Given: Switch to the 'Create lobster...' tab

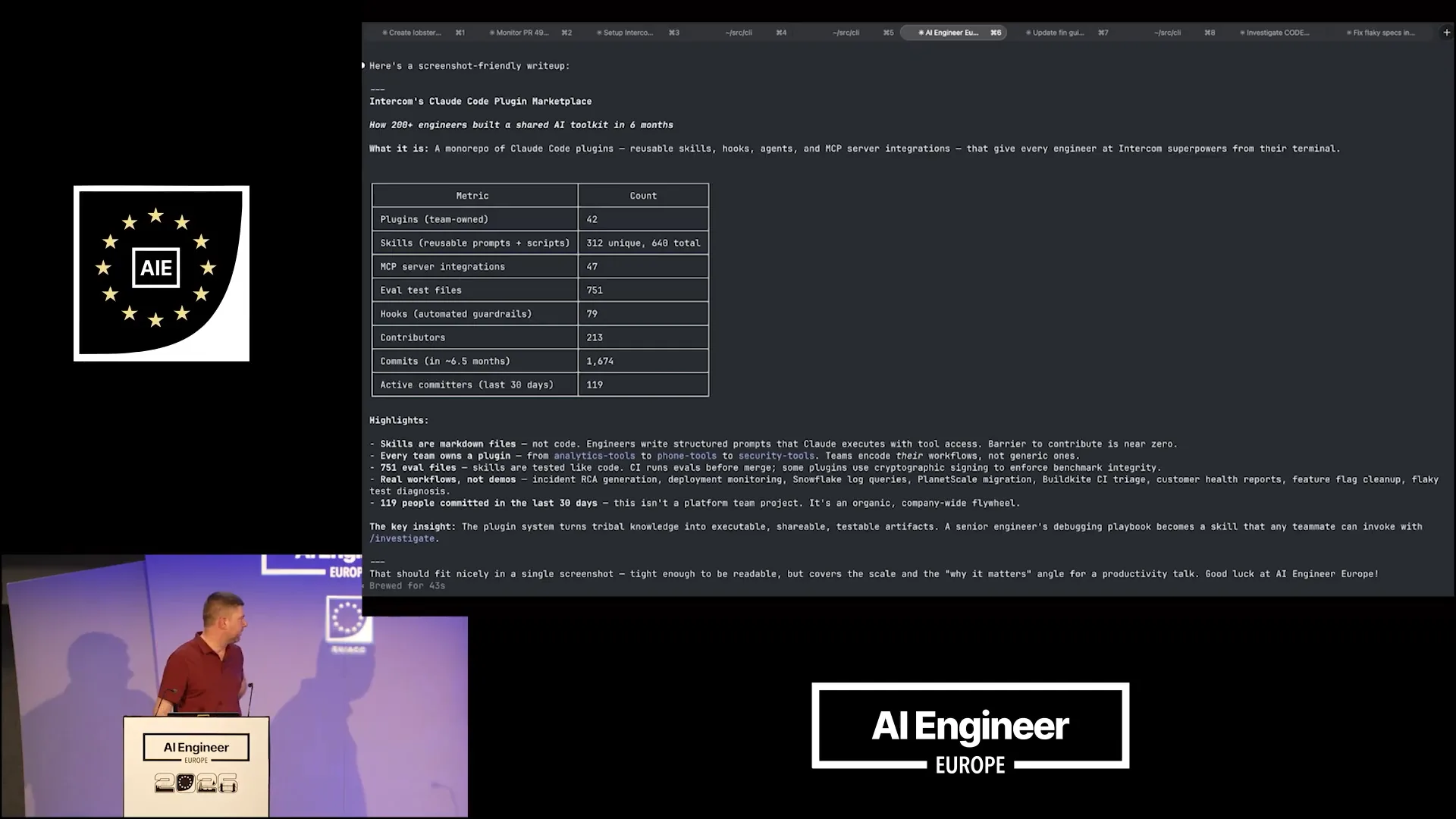Looking at the screenshot, I should tap(423, 33).
